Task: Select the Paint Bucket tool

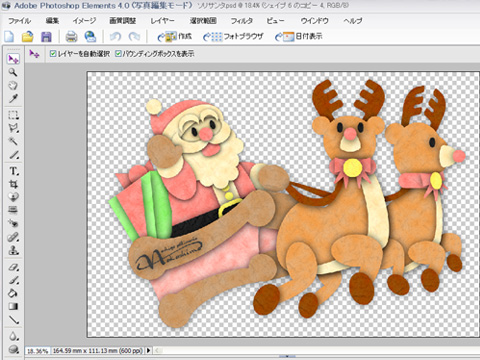Action: click(13, 293)
